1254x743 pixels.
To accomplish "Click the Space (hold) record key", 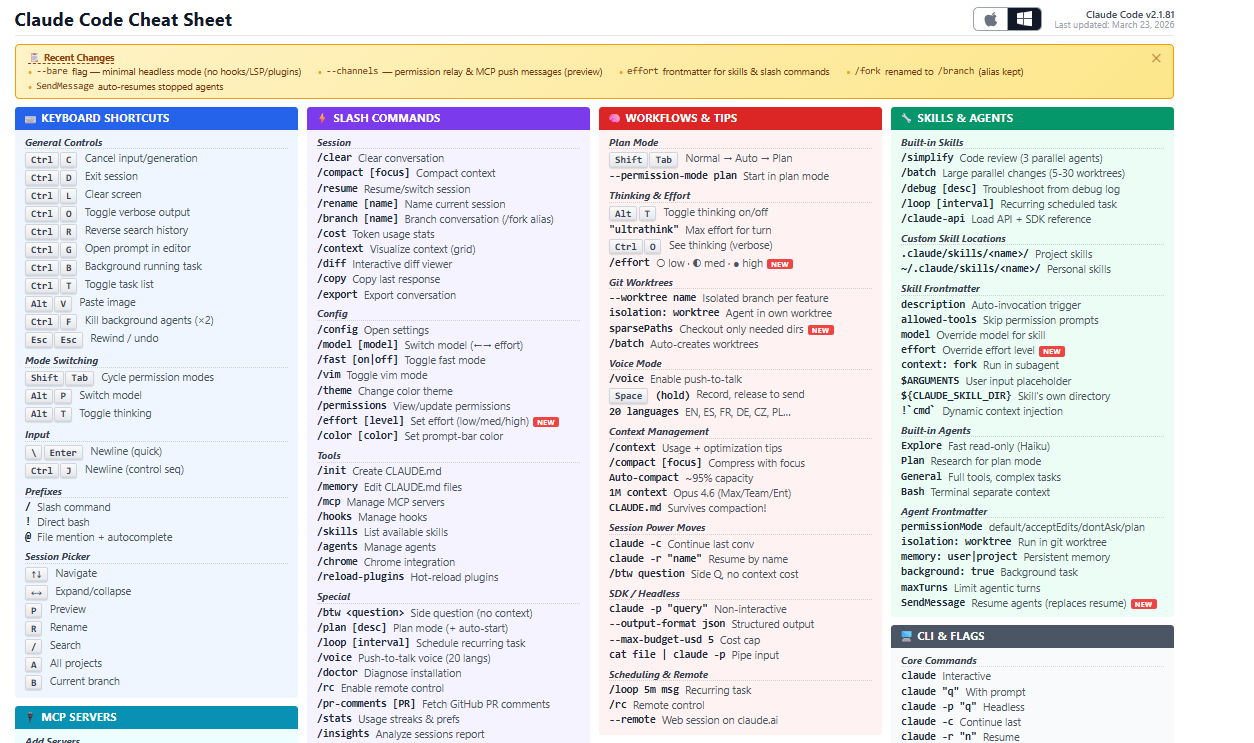I will pyautogui.click(x=627, y=395).
